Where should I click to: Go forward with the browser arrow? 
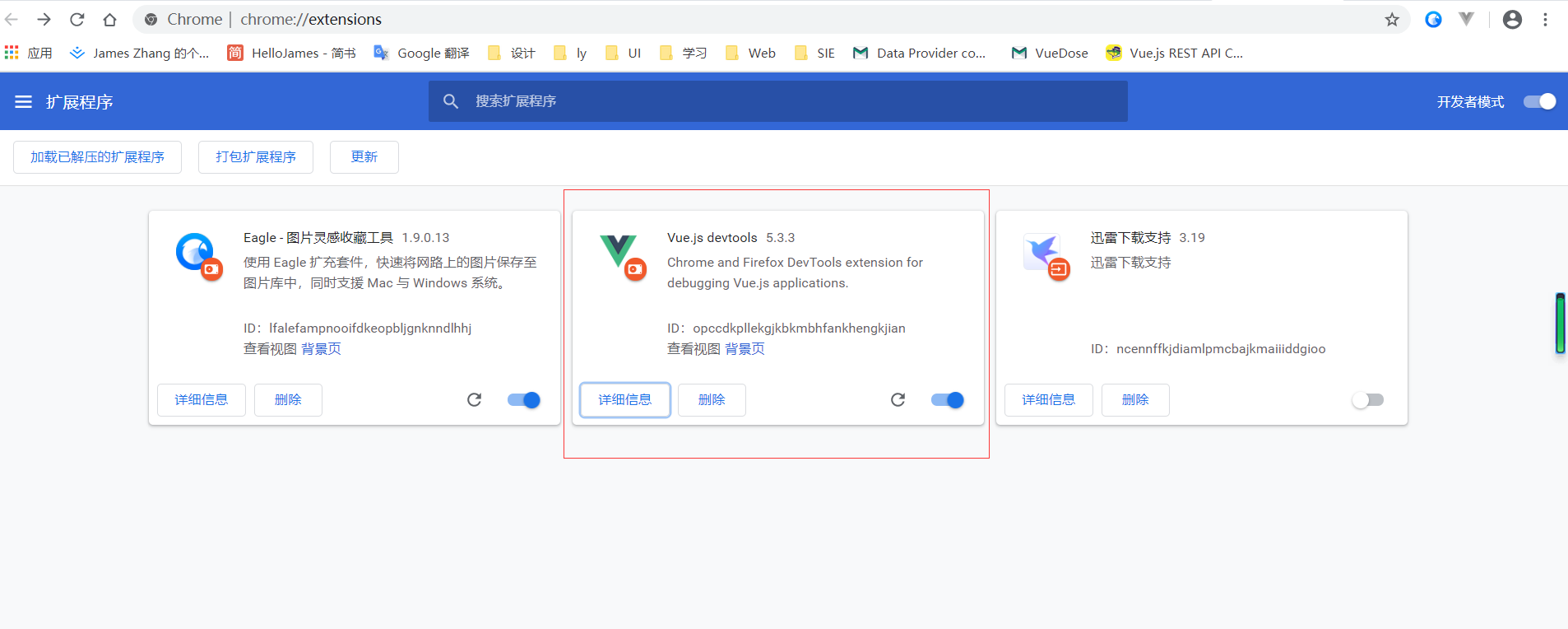tap(44, 19)
